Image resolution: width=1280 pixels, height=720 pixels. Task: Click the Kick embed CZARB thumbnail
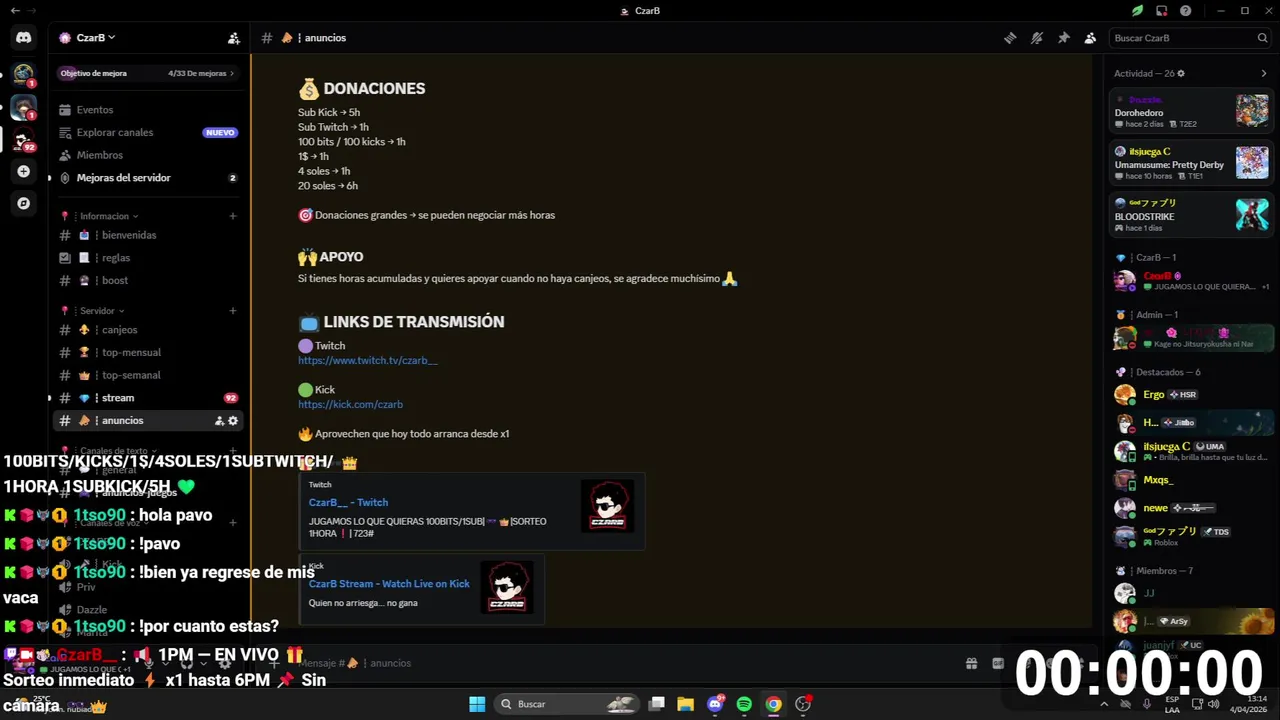(x=507, y=587)
